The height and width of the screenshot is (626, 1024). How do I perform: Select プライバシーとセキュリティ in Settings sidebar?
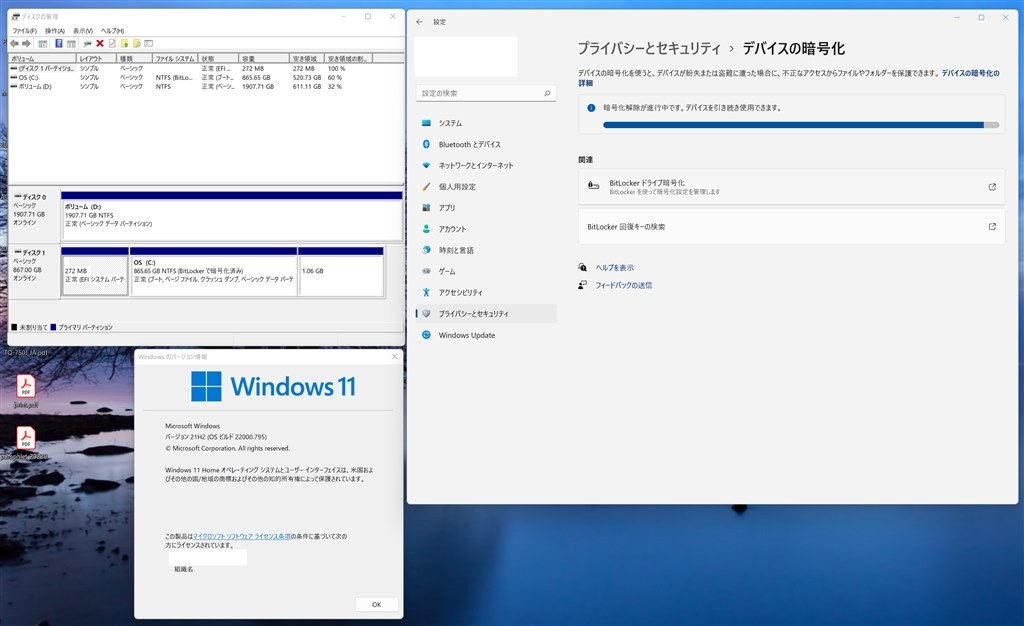coord(486,313)
